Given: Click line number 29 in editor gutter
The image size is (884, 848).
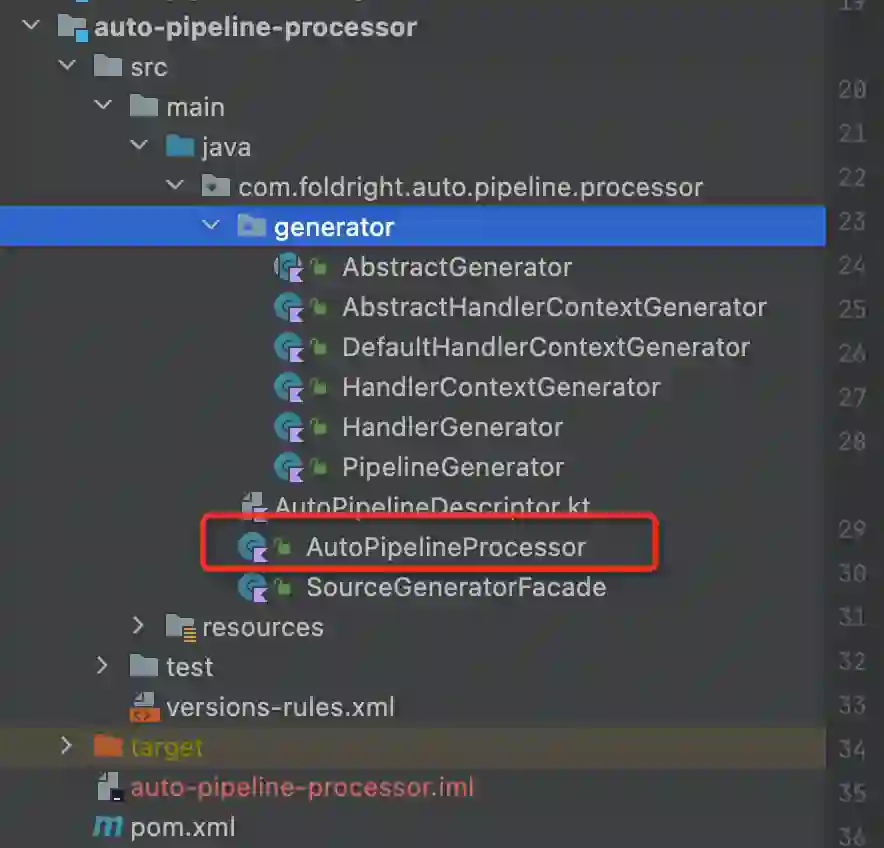Looking at the screenshot, I should pos(851,530).
